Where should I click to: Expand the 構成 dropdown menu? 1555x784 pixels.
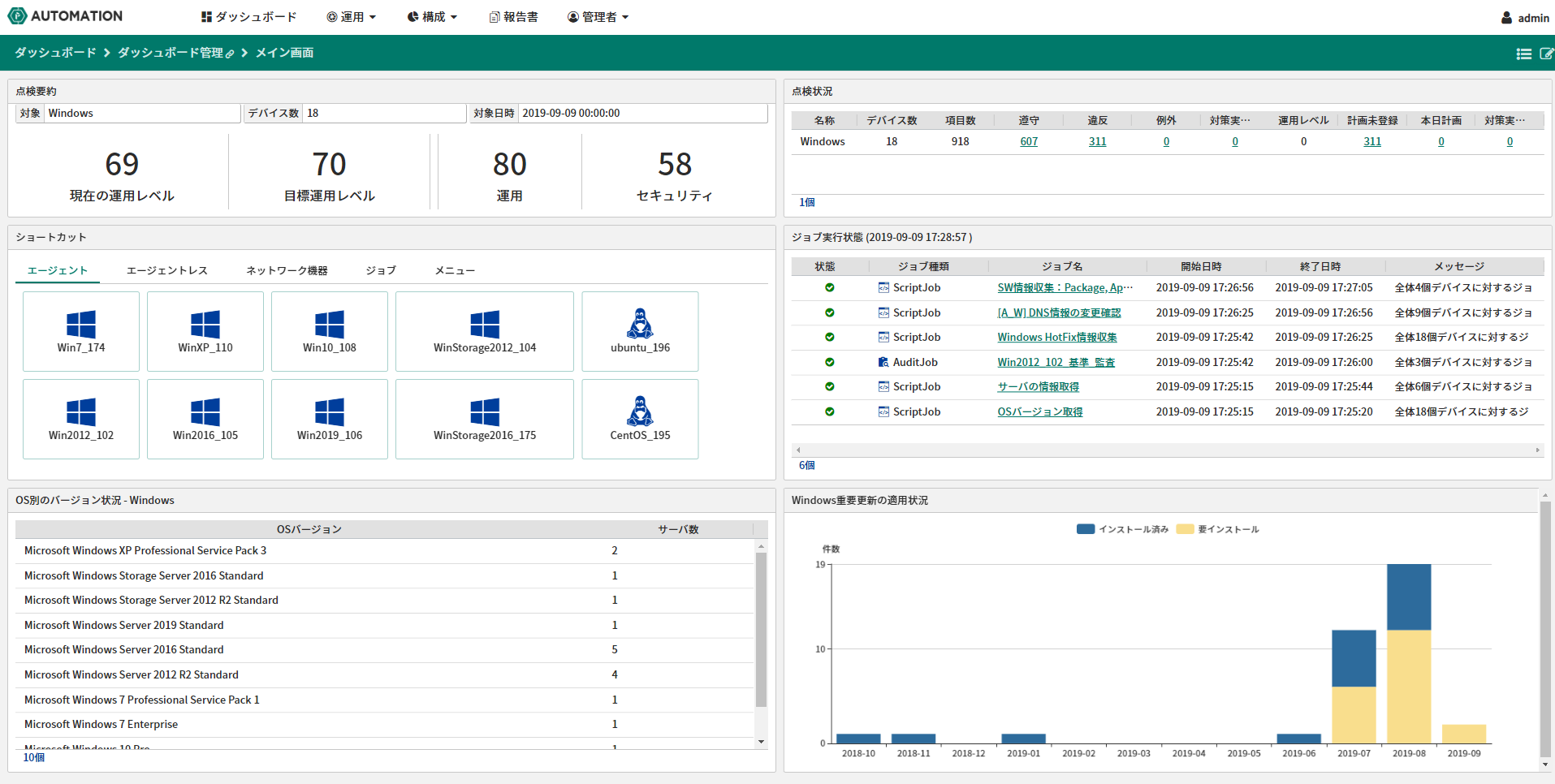432,17
